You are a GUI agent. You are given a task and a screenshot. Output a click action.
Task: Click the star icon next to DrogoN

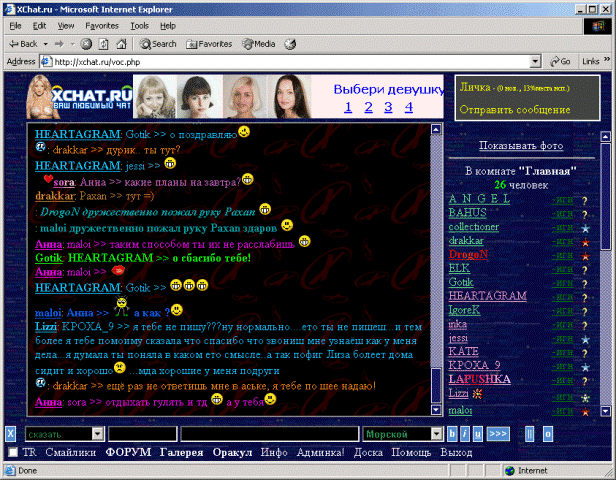point(585,256)
